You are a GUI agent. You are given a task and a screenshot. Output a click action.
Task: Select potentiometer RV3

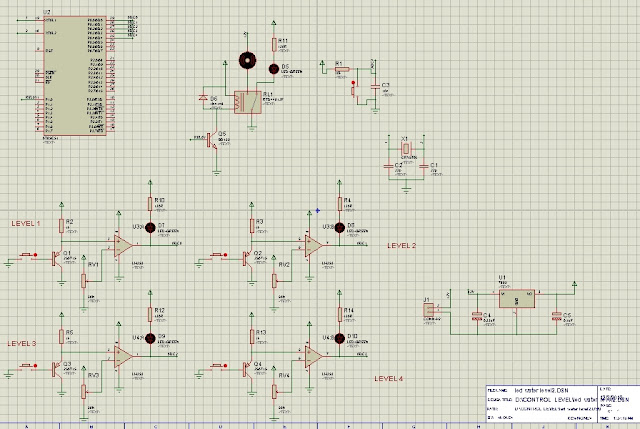click(84, 392)
